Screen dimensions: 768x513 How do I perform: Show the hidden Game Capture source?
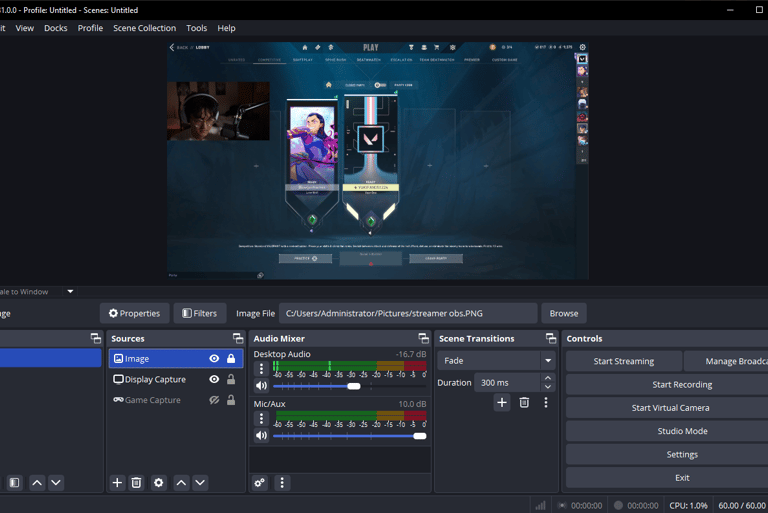click(214, 400)
